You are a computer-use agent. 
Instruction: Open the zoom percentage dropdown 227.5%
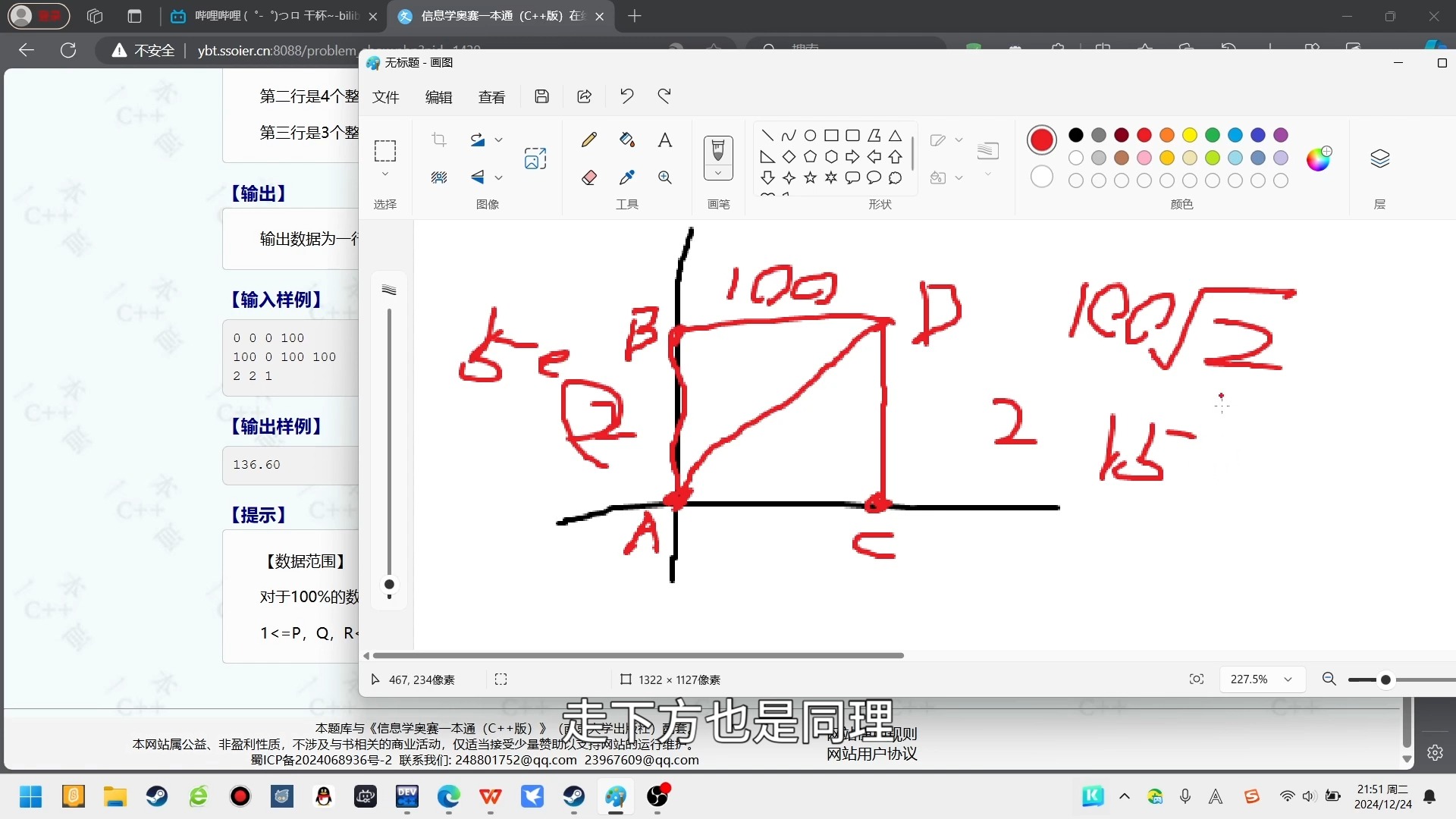click(1288, 679)
